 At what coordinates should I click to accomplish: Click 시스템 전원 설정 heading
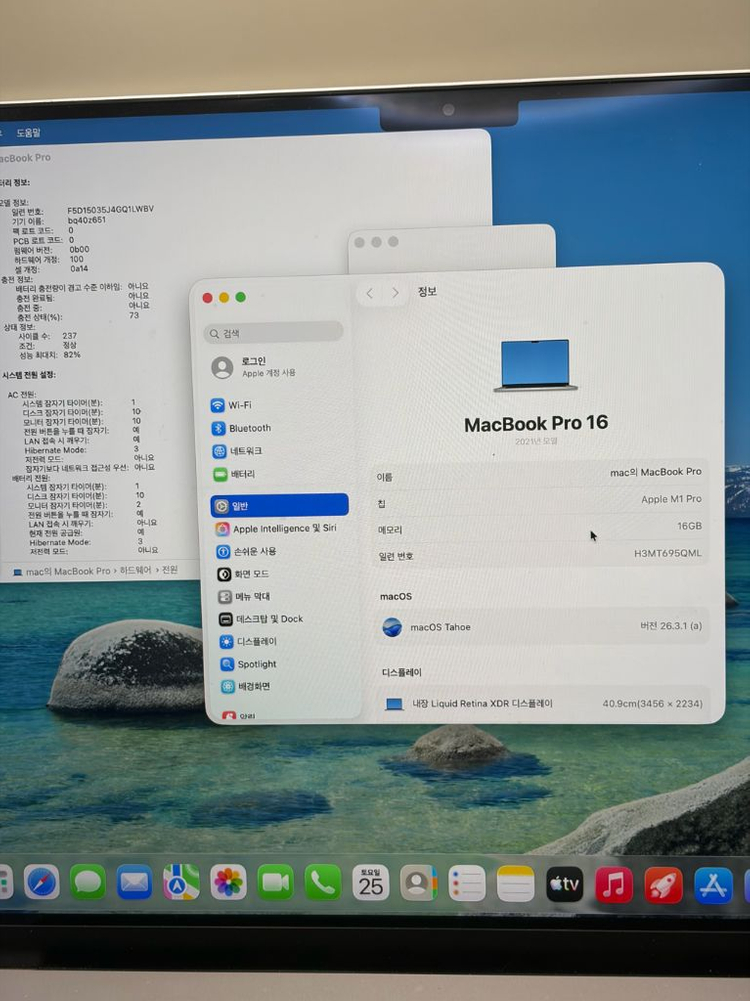(x=29, y=375)
